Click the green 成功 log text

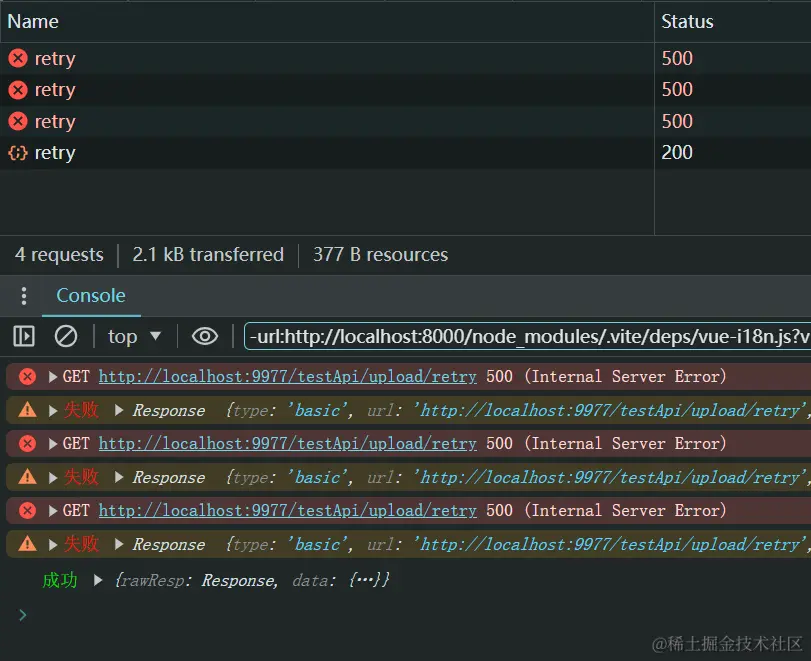[60, 580]
